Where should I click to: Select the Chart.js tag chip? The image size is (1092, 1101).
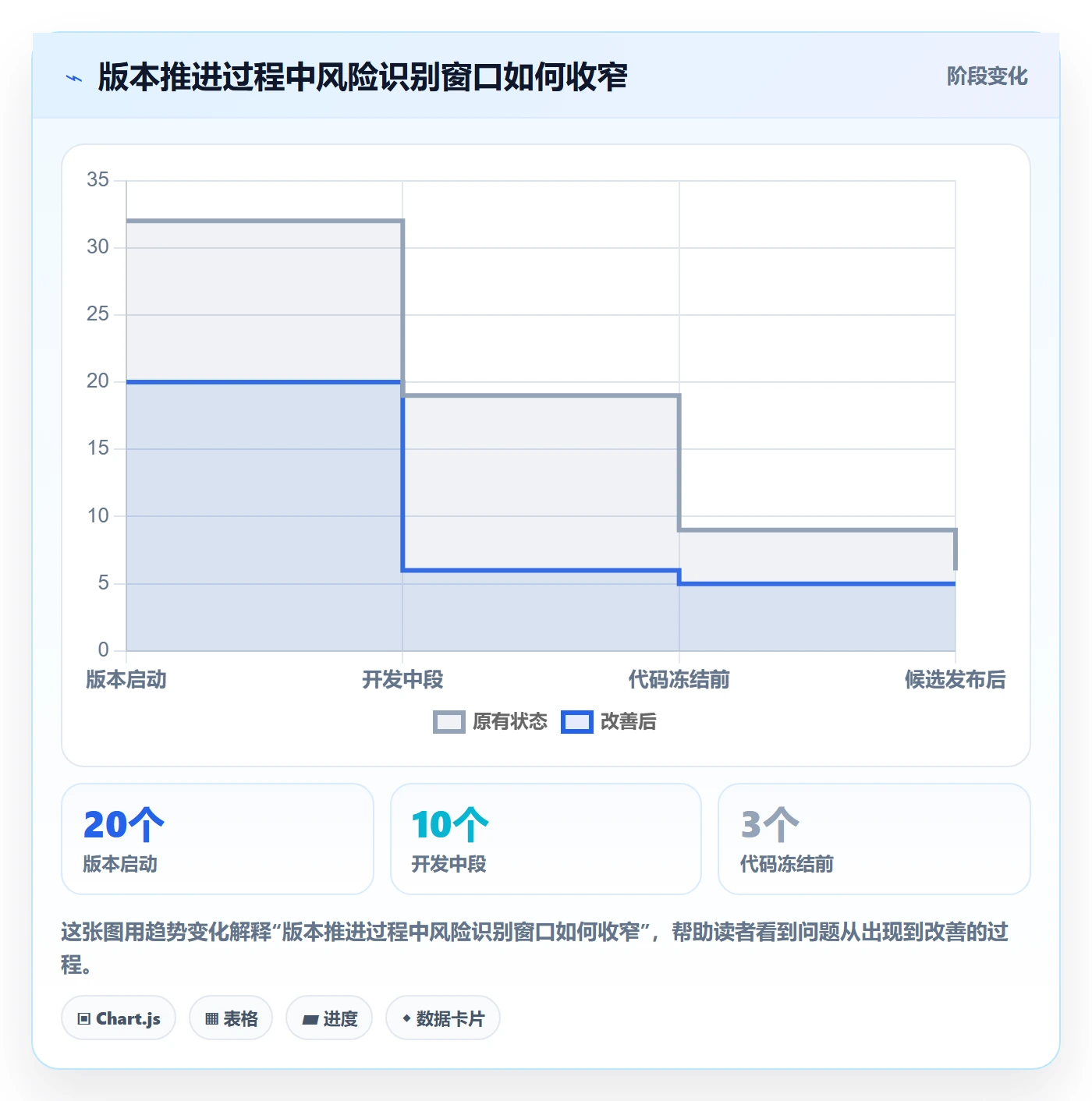(x=119, y=1018)
